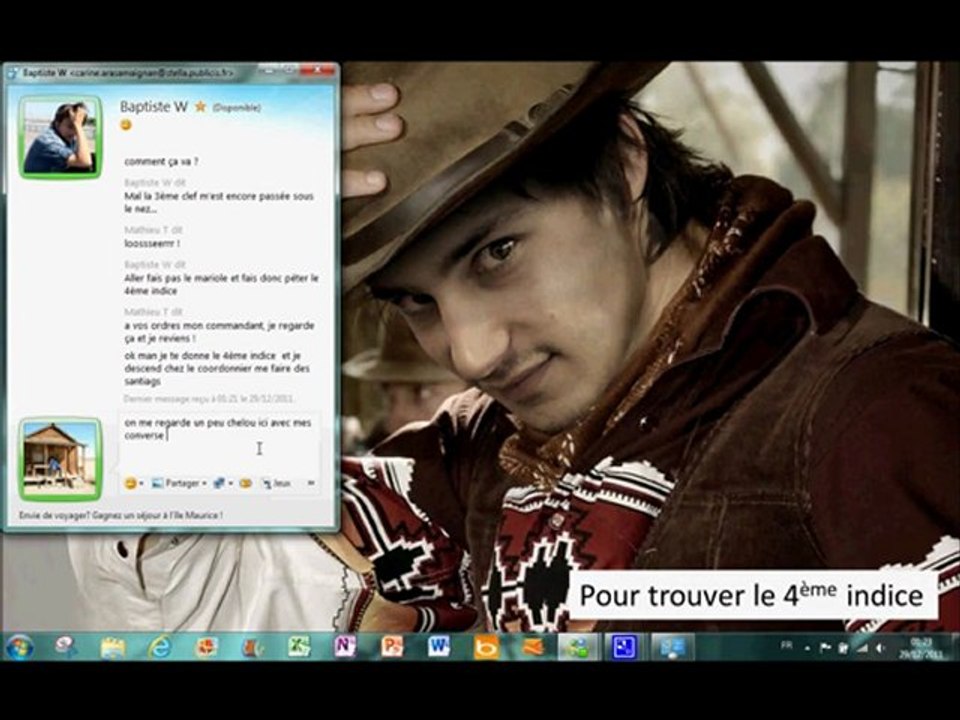Click the "Dernier message reçu" timestamp line
Screen dimensions: 960x720
(209, 399)
